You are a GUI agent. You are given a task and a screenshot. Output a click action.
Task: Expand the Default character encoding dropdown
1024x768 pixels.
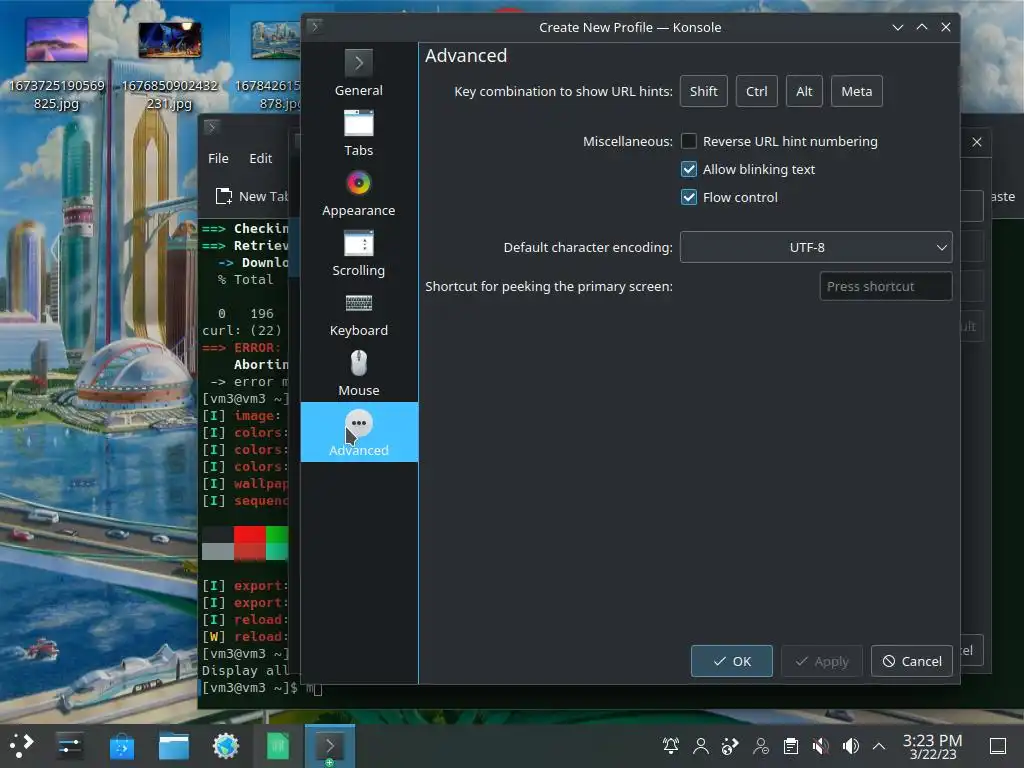[x=816, y=248]
